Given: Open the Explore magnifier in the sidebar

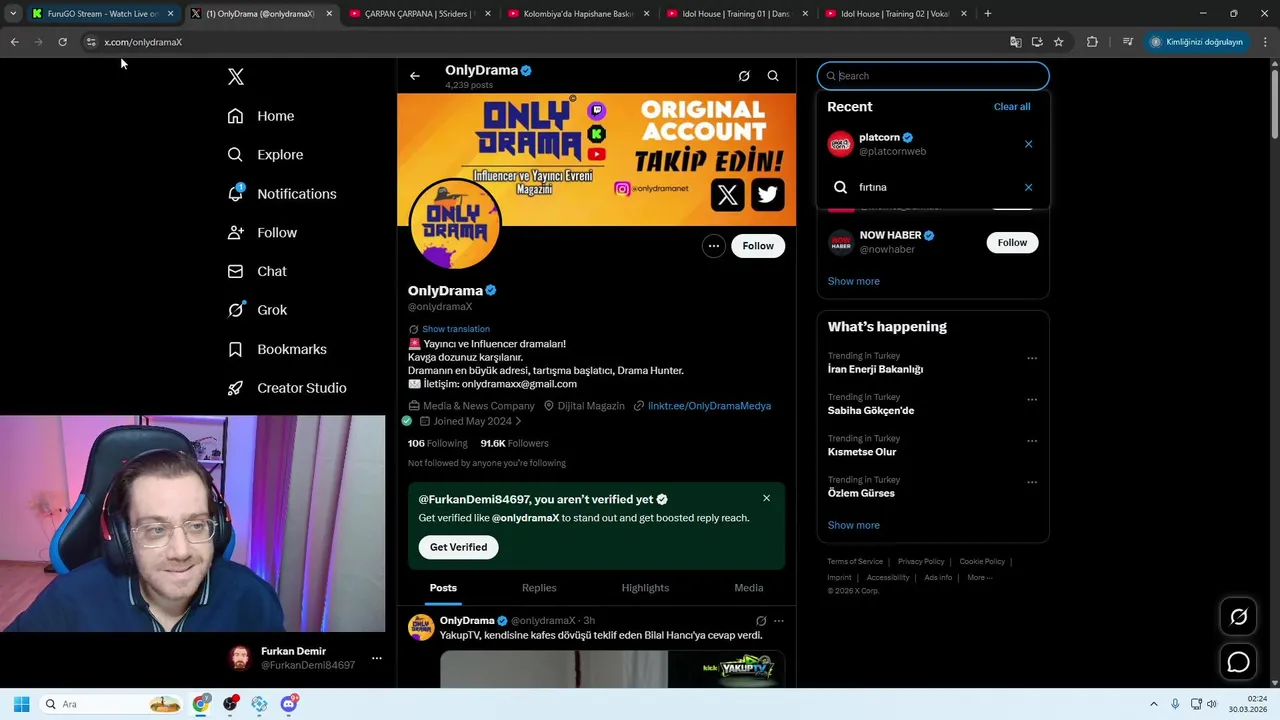Looking at the screenshot, I should [235, 155].
